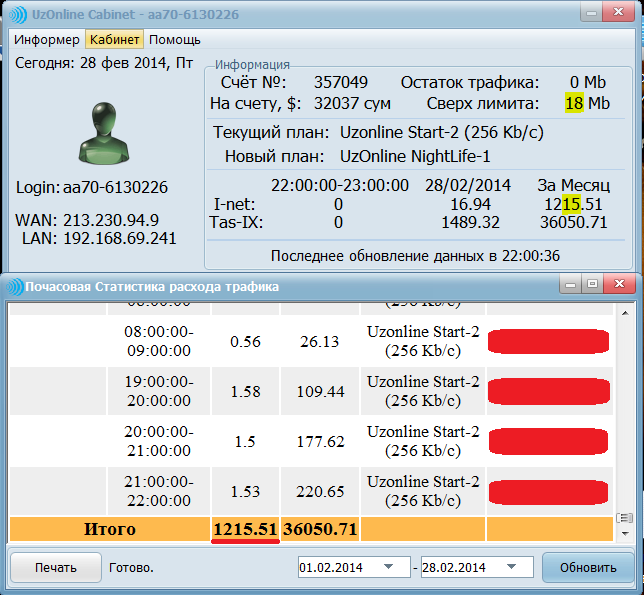
Task: Click the Login aa70-6130226 text
Action: (92, 187)
